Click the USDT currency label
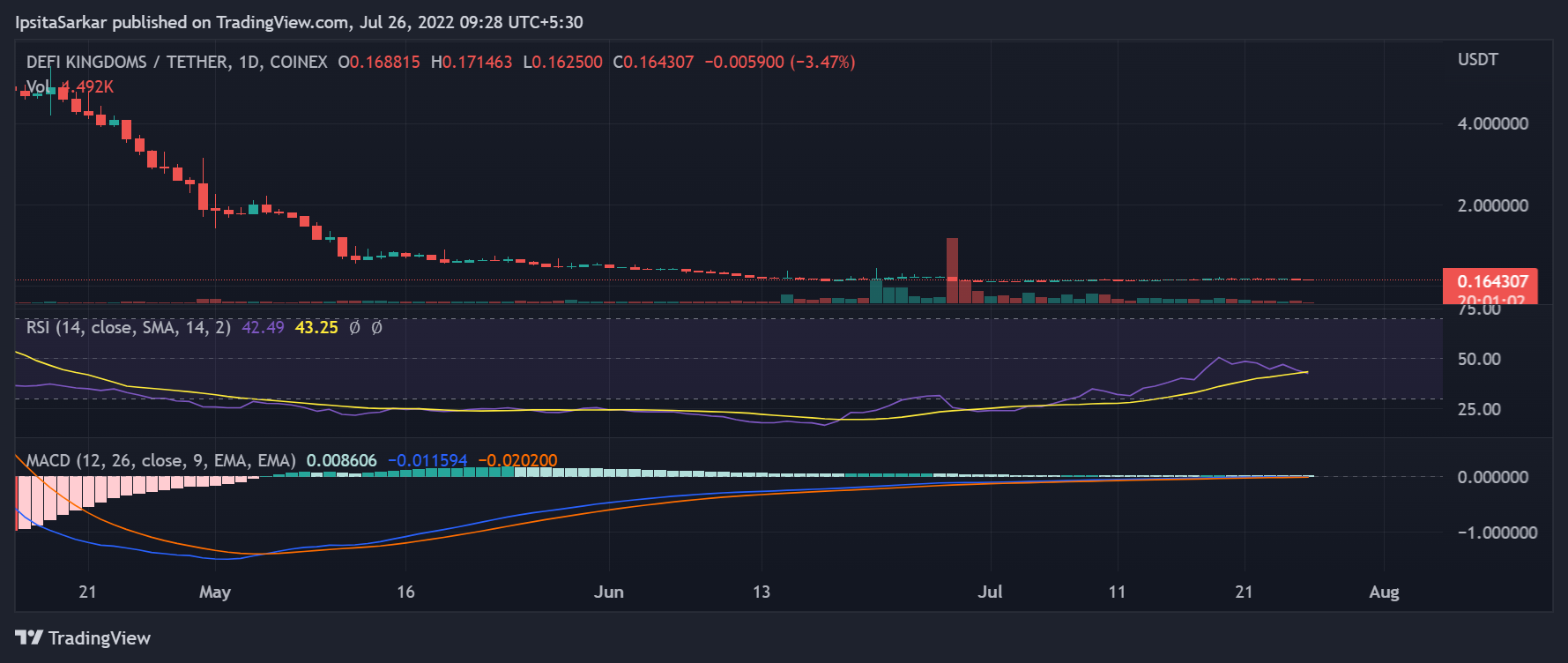The height and width of the screenshot is (663, 1568). tap(1478, 59)
